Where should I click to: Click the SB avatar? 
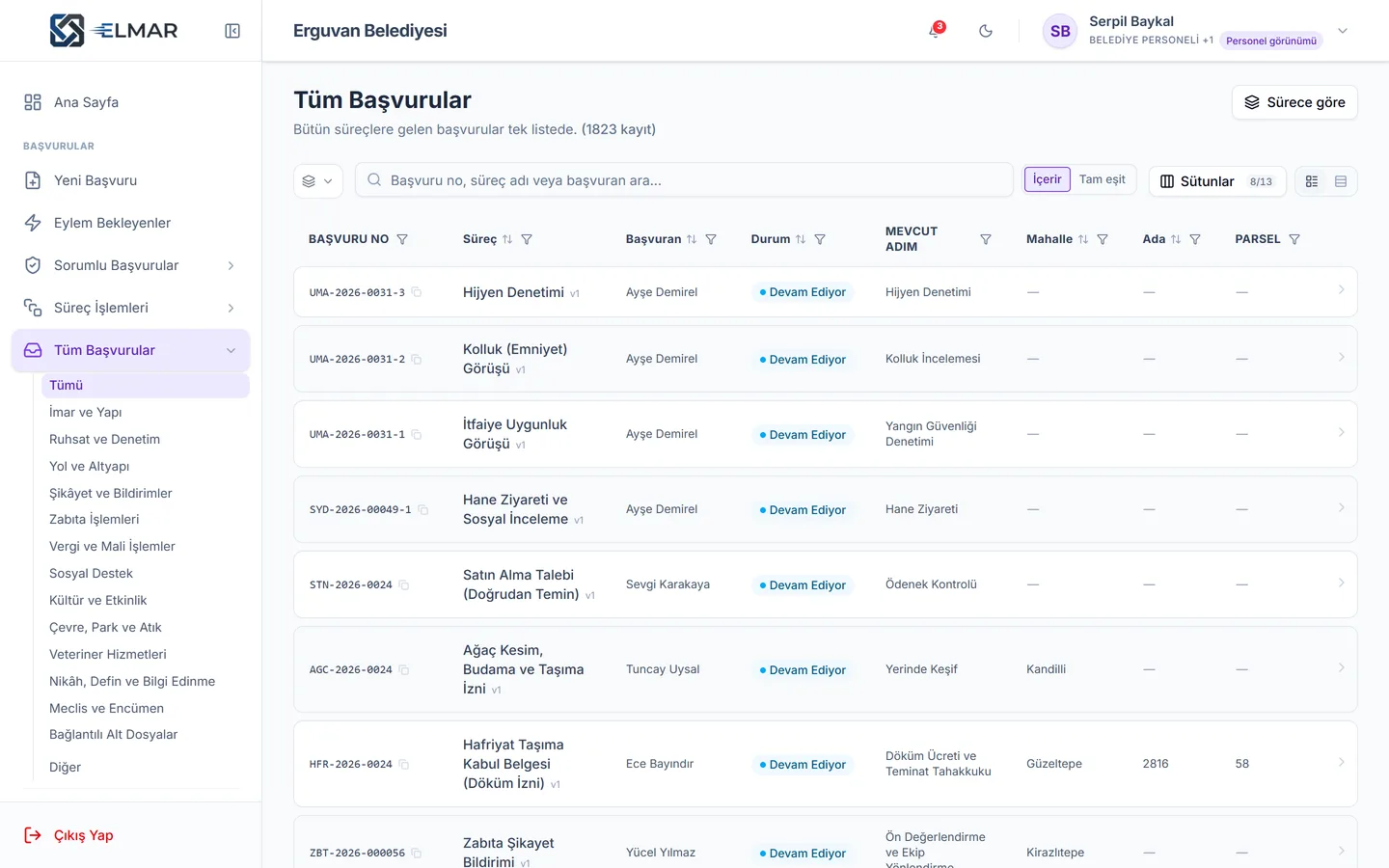click(1060, 31)
